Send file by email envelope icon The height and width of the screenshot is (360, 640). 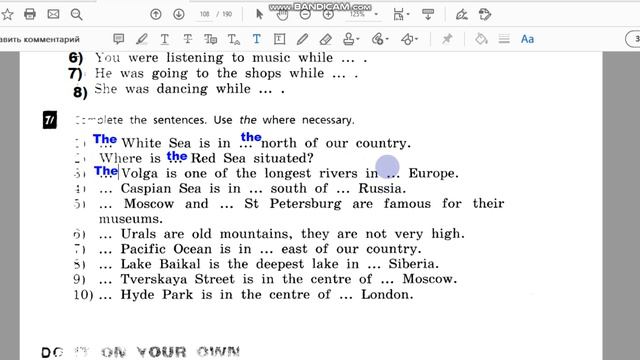(x=53, y=15)
